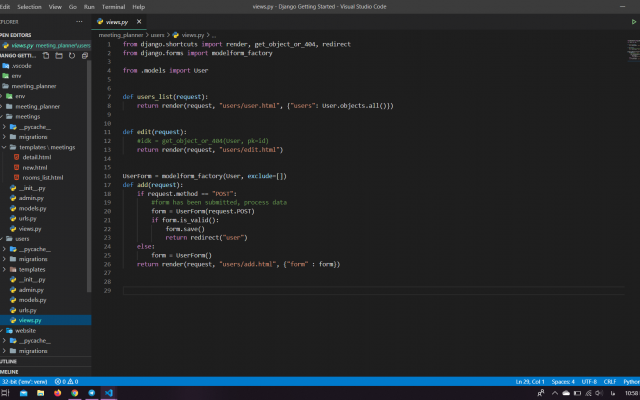The height and width of the screenshot is (400, 640).
Task: Click the code minimap
Action: pyautogui.click(x=633, y=50)
